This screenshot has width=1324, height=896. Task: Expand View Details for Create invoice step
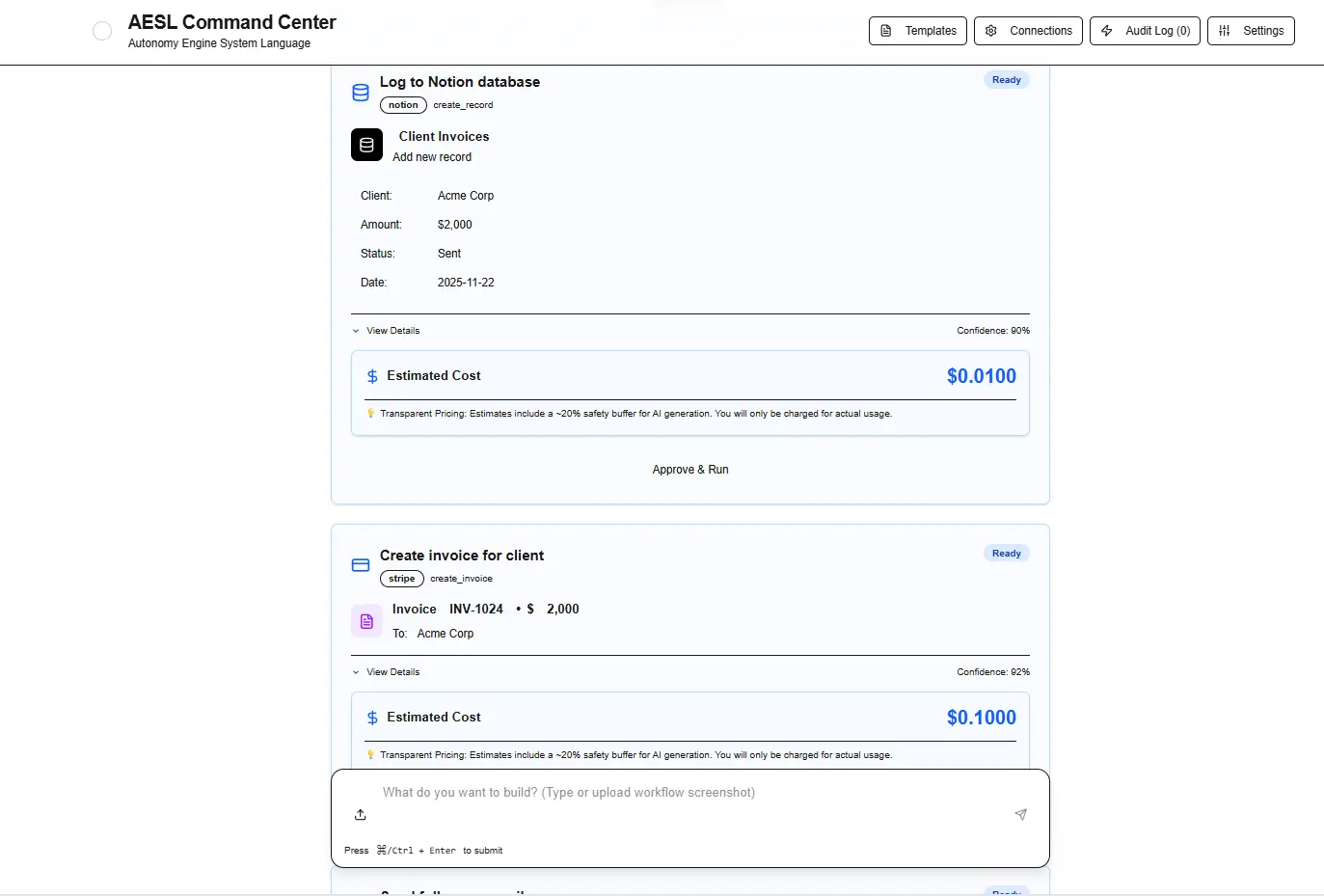tap(387, 672)
